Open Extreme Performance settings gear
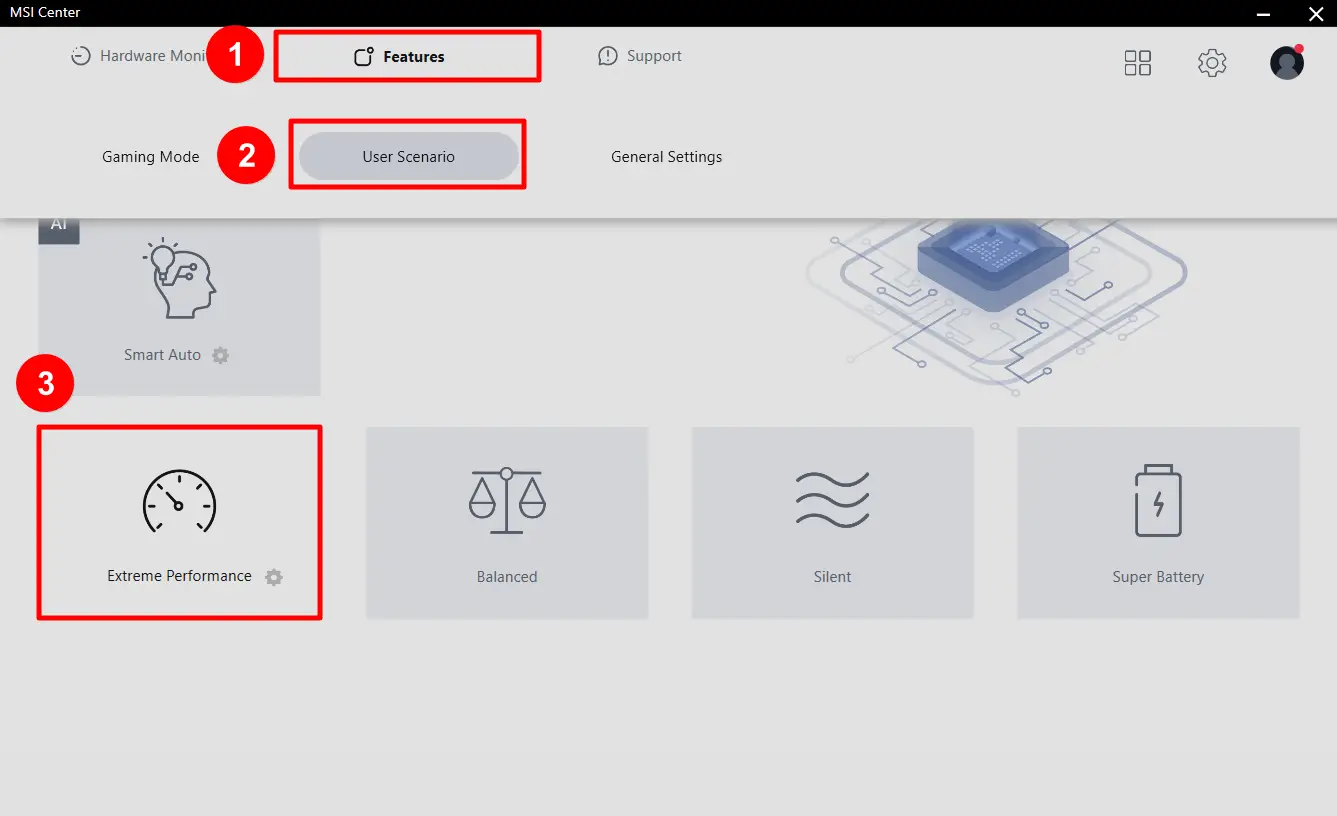The width and height of the screenshot is (1337, 816). [x=274, y=577]
